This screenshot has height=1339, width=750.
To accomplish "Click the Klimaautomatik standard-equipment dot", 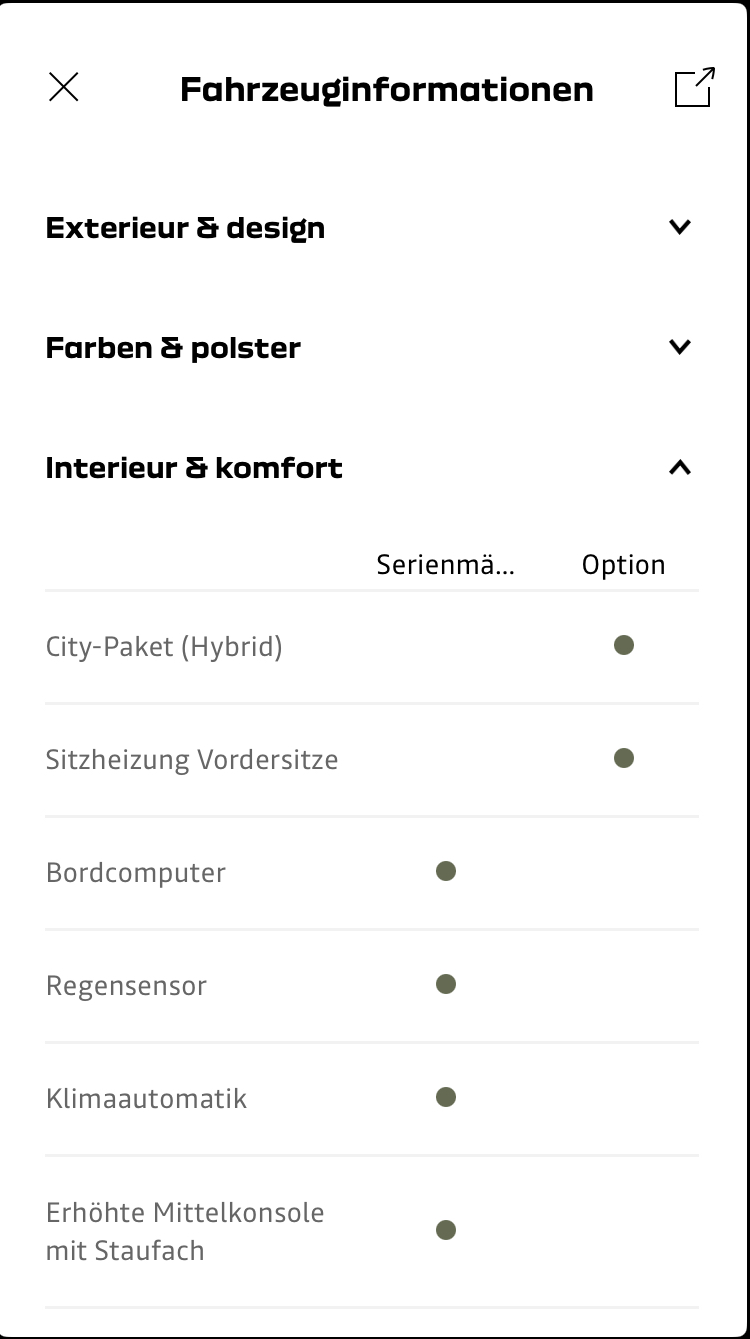I will pyautogui.click(x=446, y=1098).
